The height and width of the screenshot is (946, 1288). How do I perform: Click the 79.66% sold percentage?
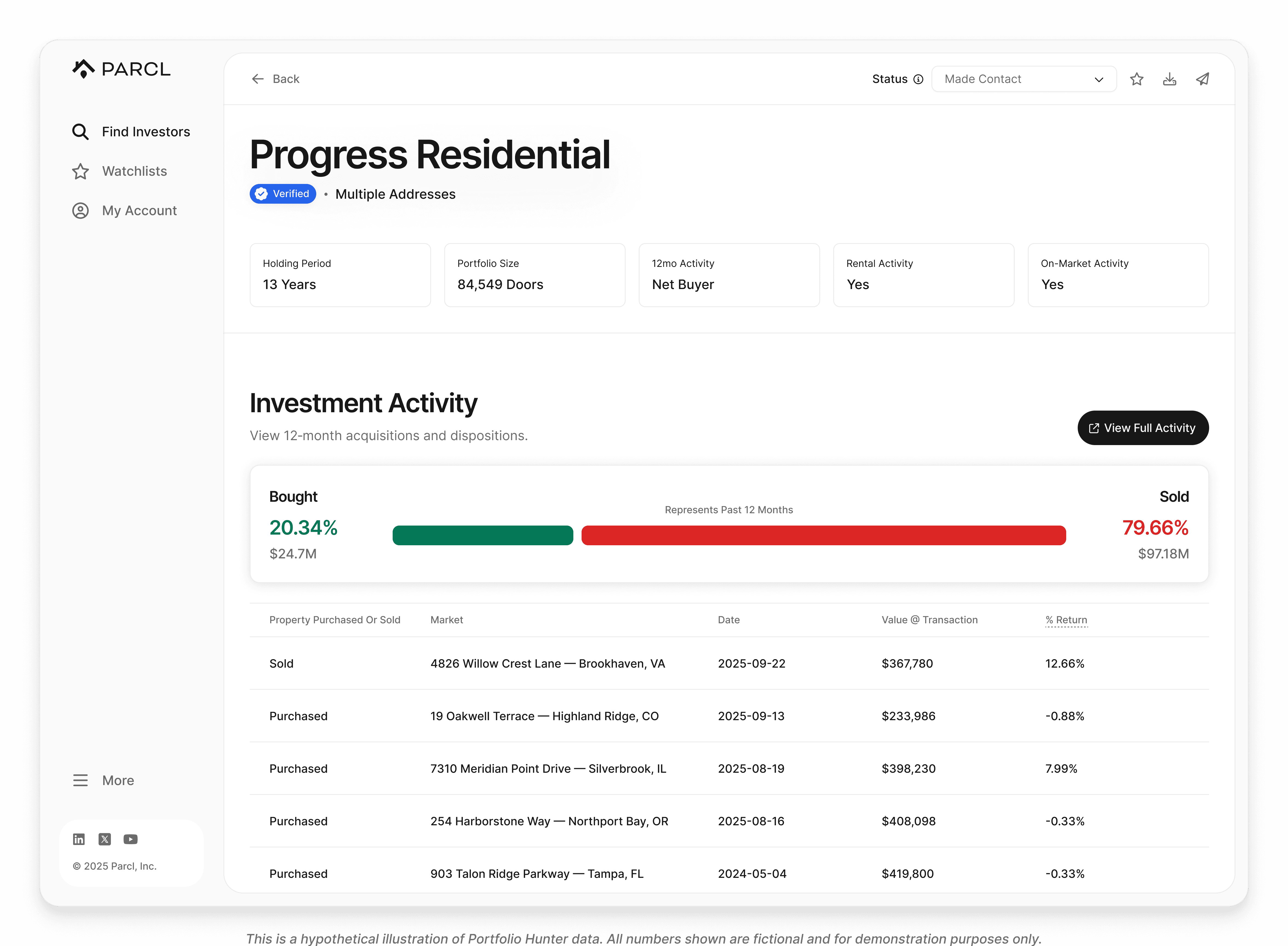point(1155,527)
